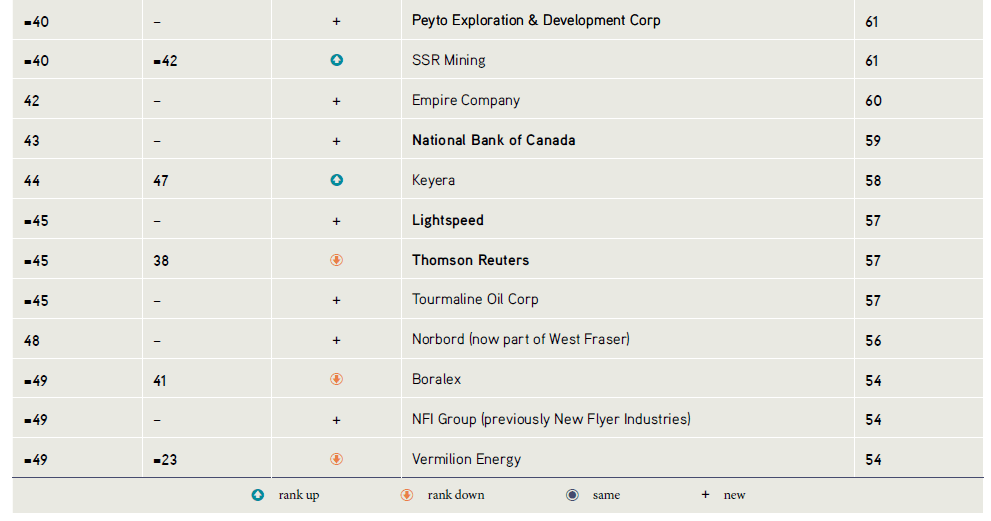The image size is (991, 521).
Task: Click score 57 in Lightspeed row
Action: 873,221
